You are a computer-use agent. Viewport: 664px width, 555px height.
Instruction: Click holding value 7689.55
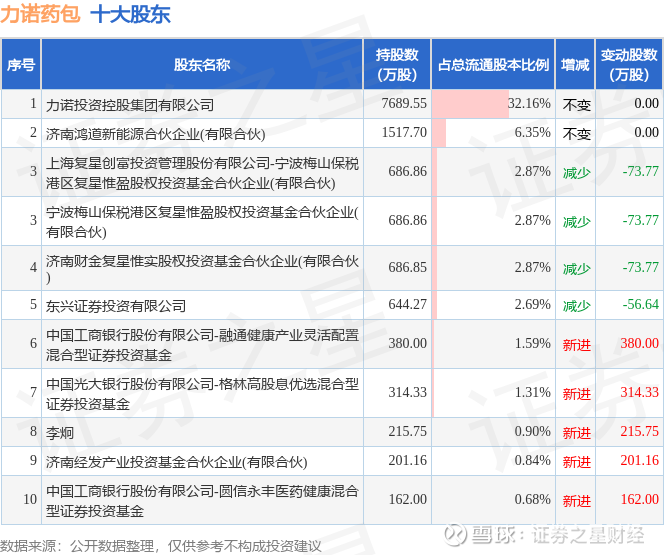coord(404,103)
